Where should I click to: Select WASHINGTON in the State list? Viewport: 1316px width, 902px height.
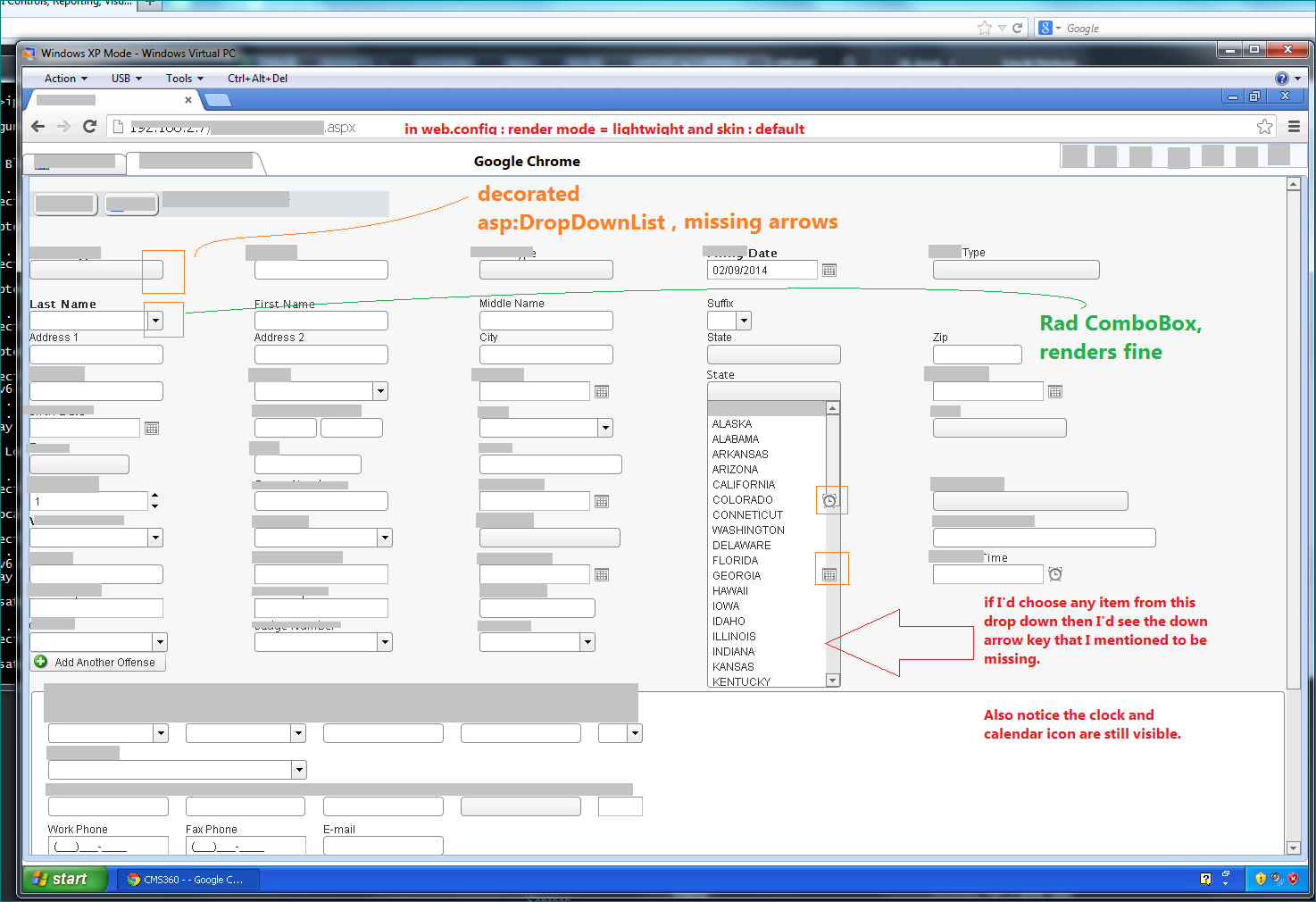point(768,530)
